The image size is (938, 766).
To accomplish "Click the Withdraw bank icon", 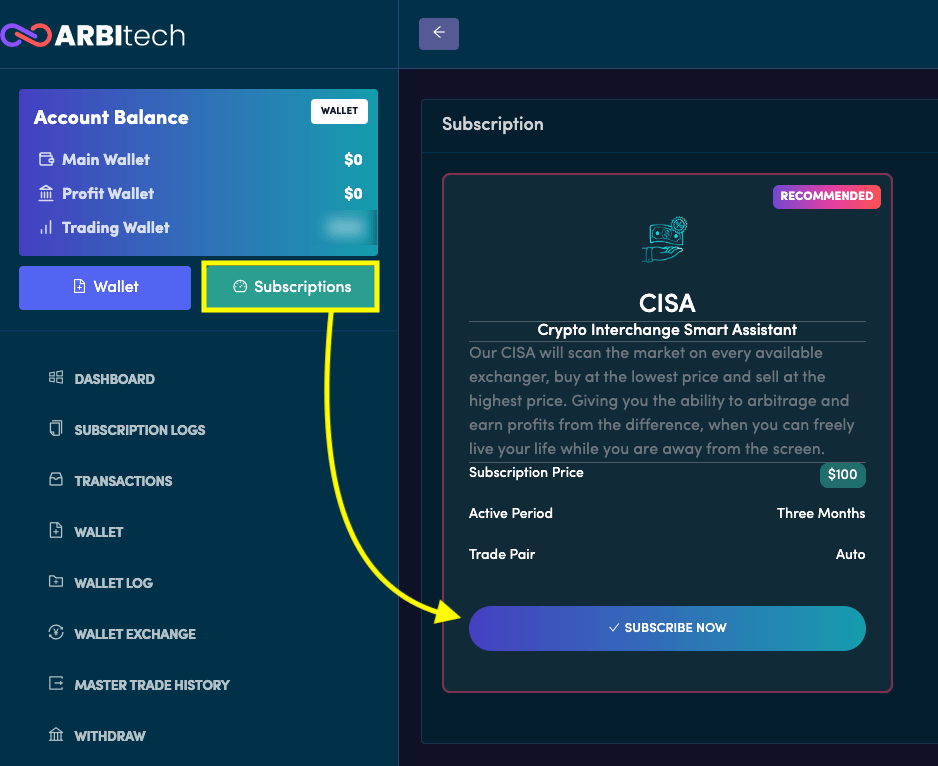I will coord(55,735).
